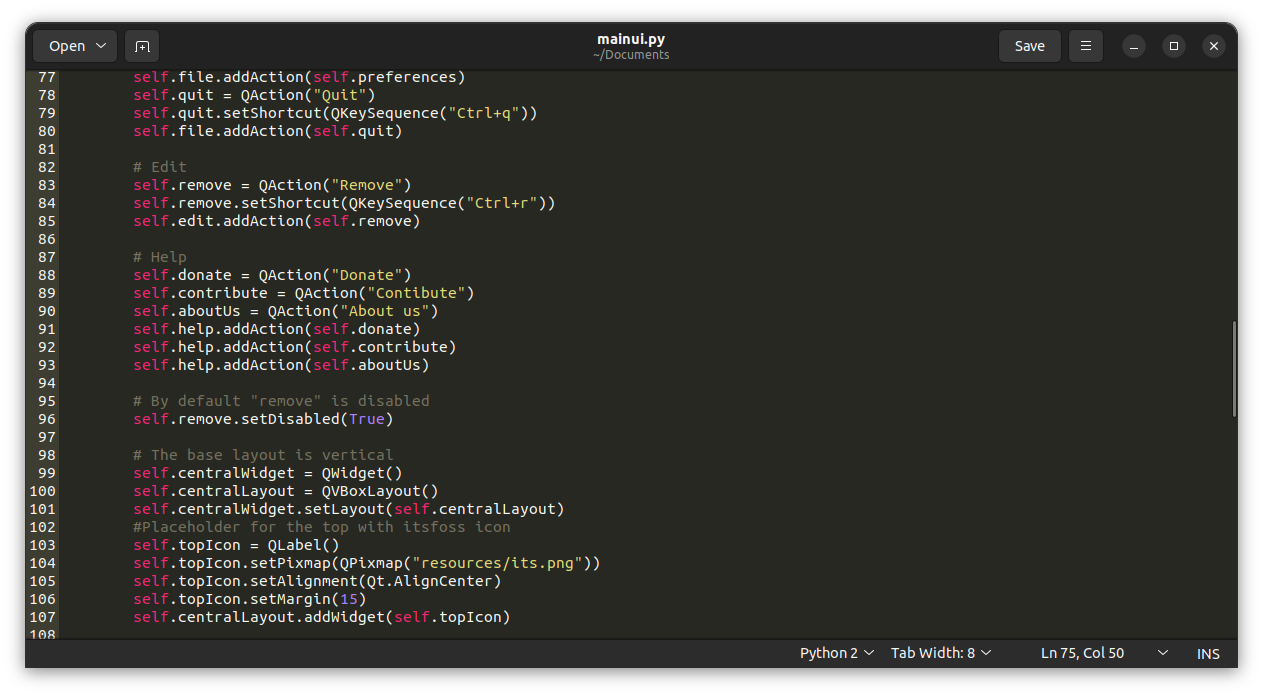Click the True keyword on line 96
Viewport: 1263px width, 696px height.
tap(367, 418)
